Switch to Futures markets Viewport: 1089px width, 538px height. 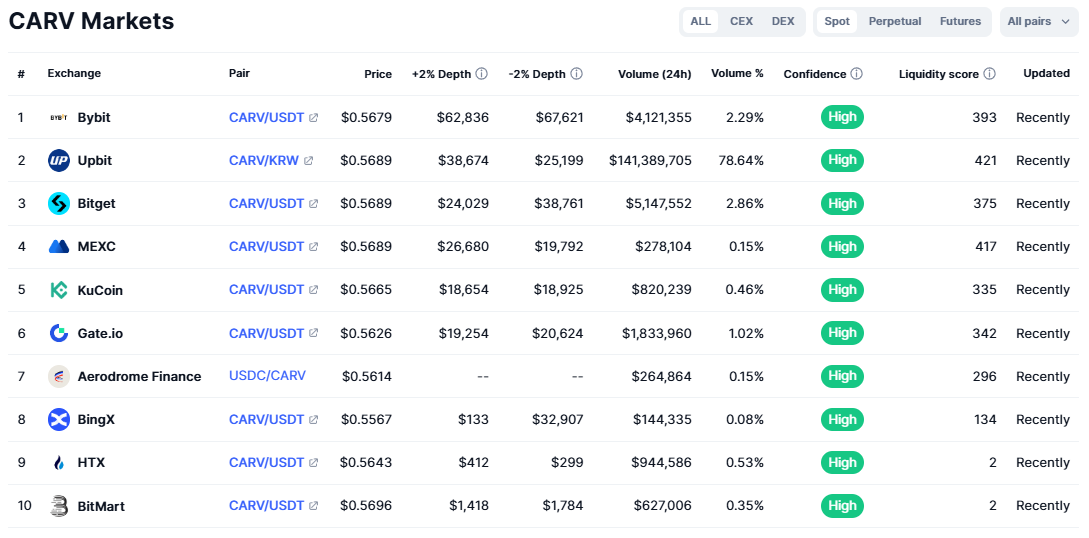tap(961, 22)
